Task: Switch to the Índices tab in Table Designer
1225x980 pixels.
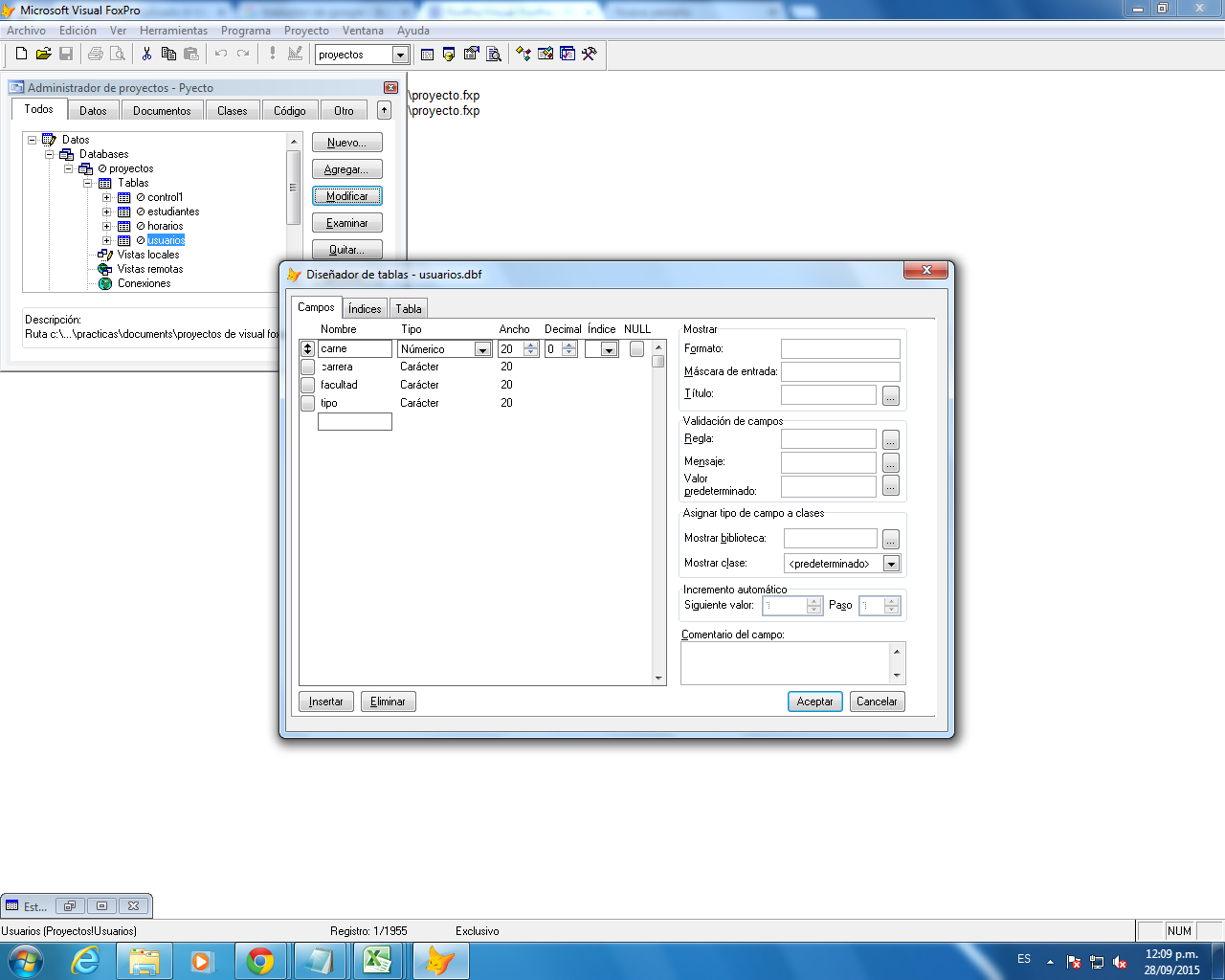Action: pos(365,308)
